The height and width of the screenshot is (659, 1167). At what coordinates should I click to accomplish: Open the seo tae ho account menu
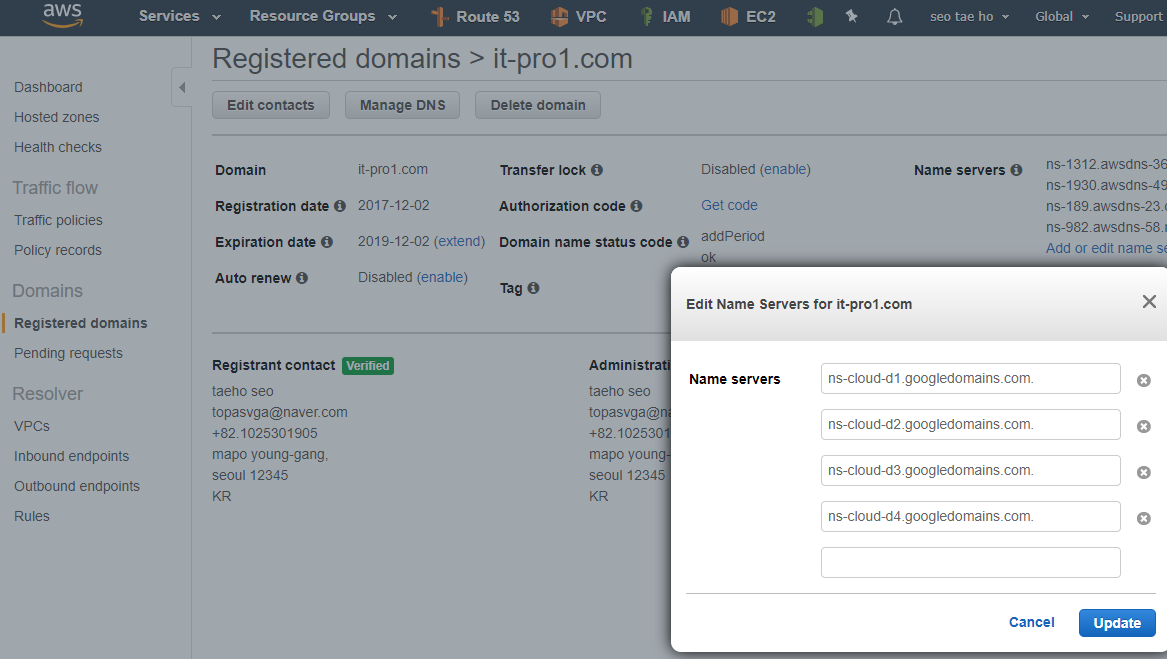click(x=969, y=16)
